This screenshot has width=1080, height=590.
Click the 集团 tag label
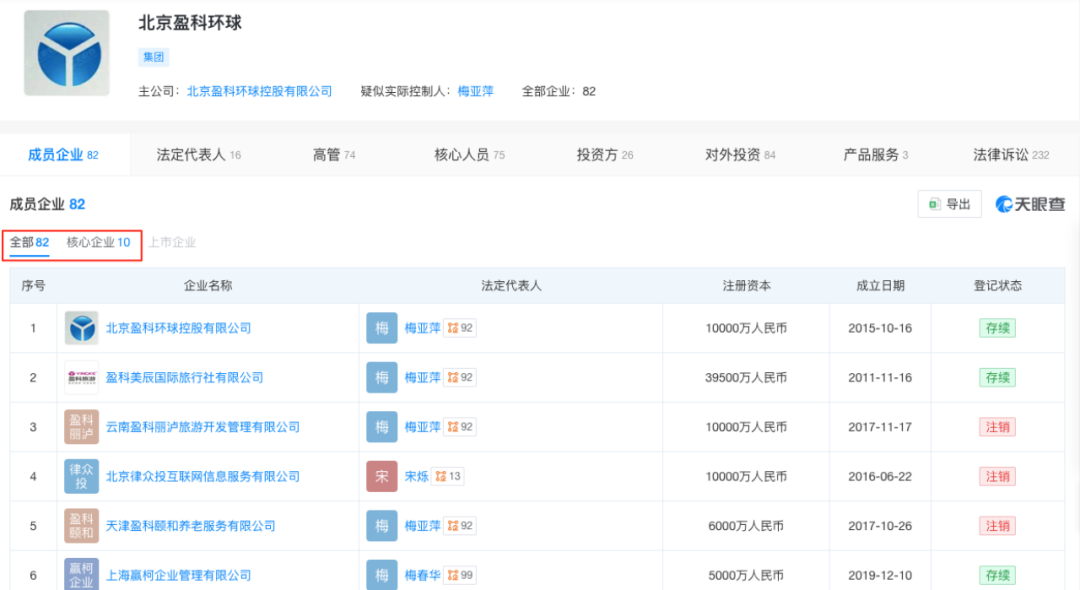tap(153, 57)
